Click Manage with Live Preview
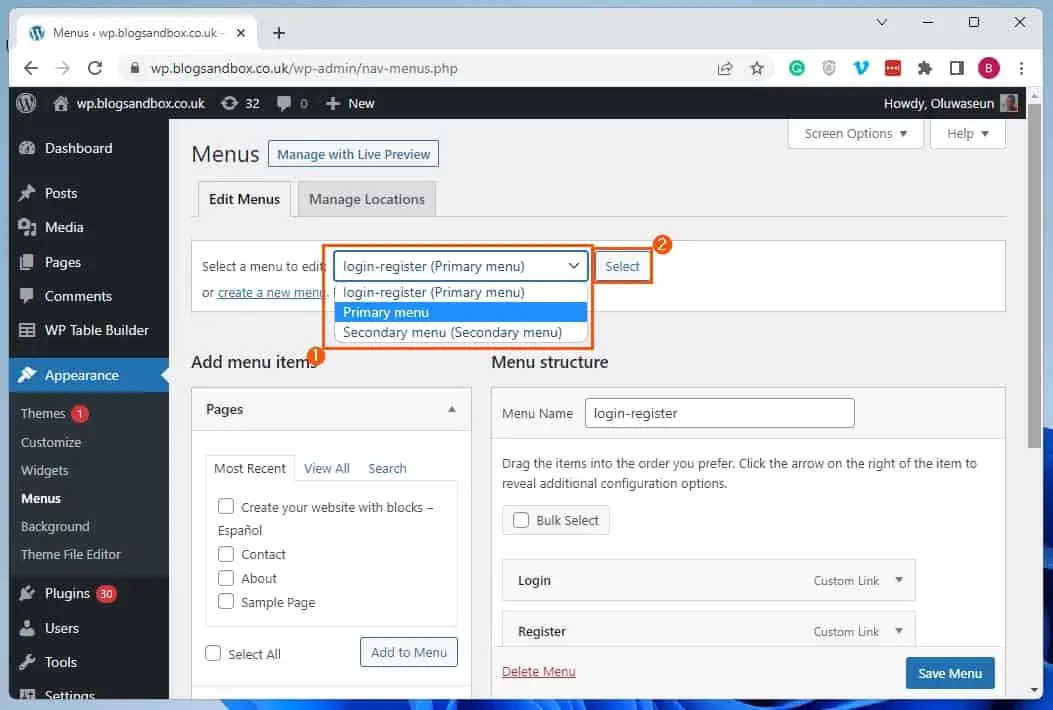1053x710 pixels. [x=353, y=154]
